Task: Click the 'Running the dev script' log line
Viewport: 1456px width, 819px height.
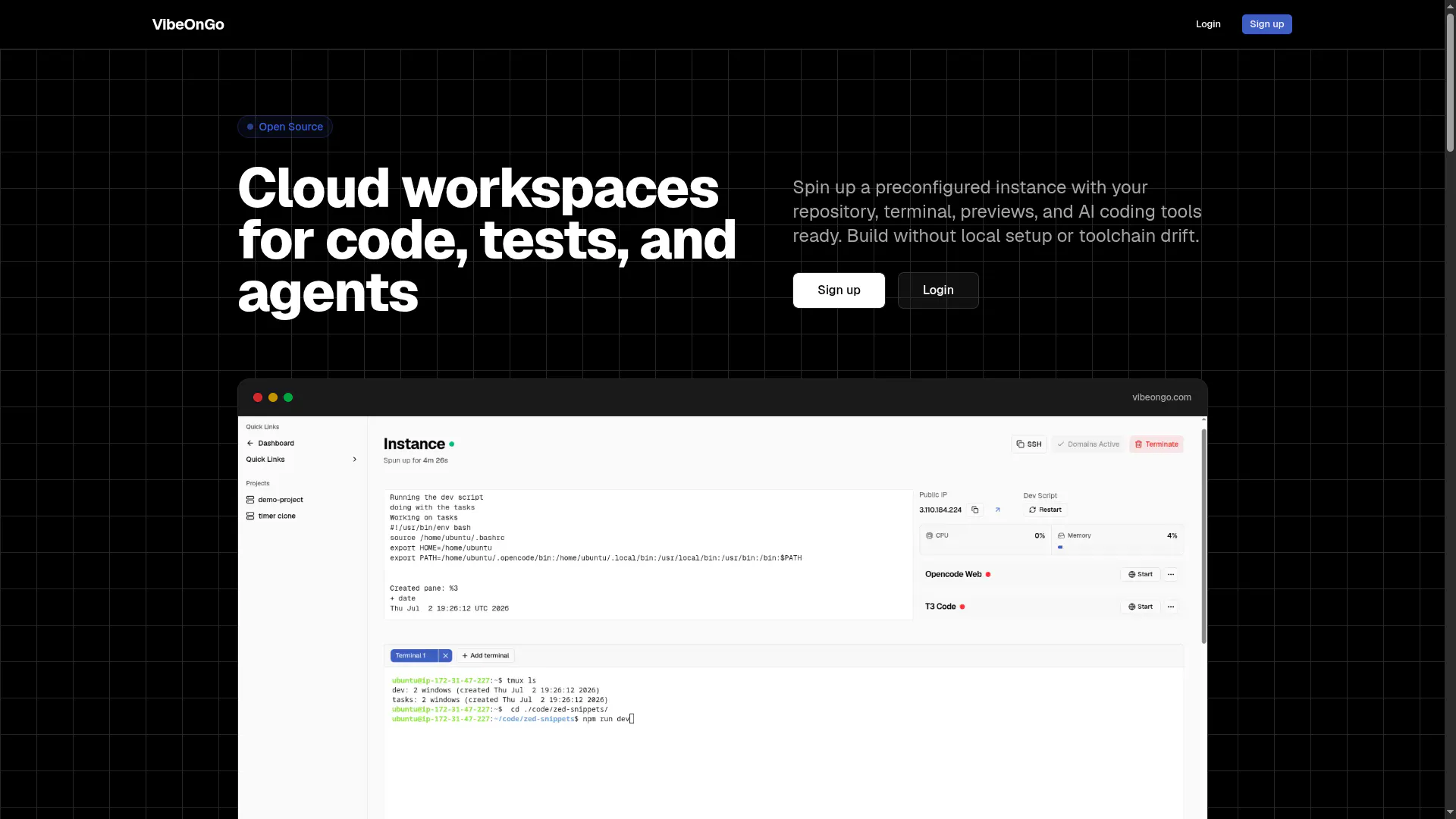Action: [436, 497]
